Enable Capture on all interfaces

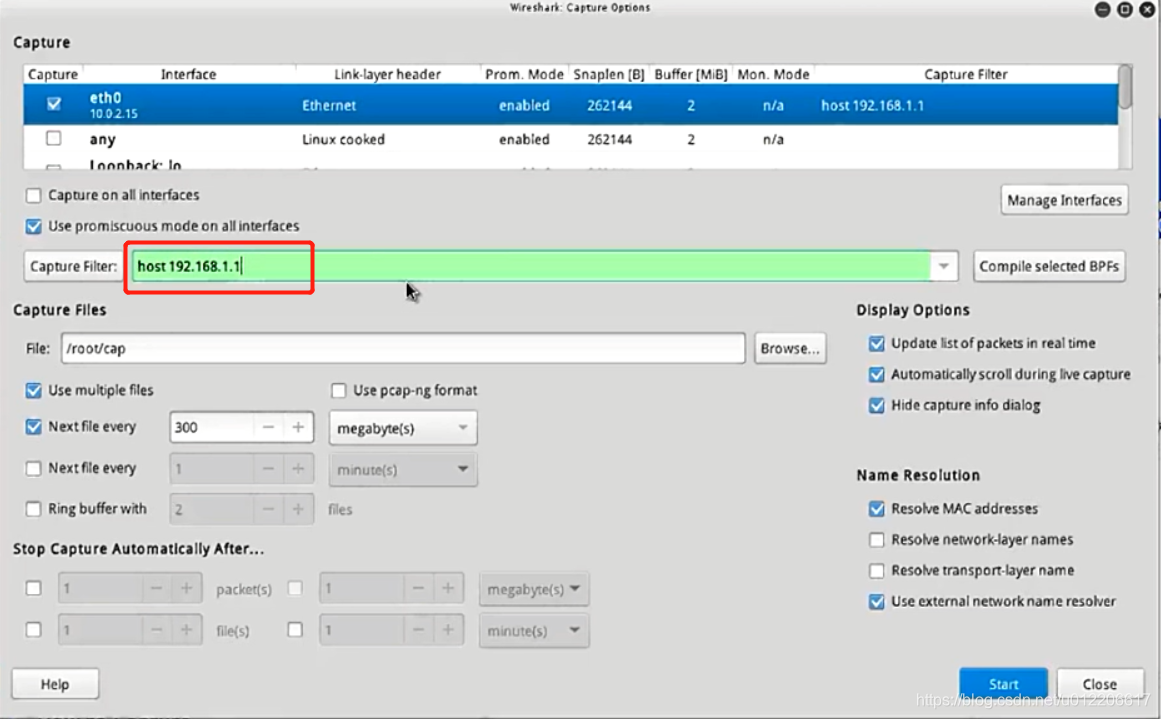pyautogui.click(x=33, y=195)
